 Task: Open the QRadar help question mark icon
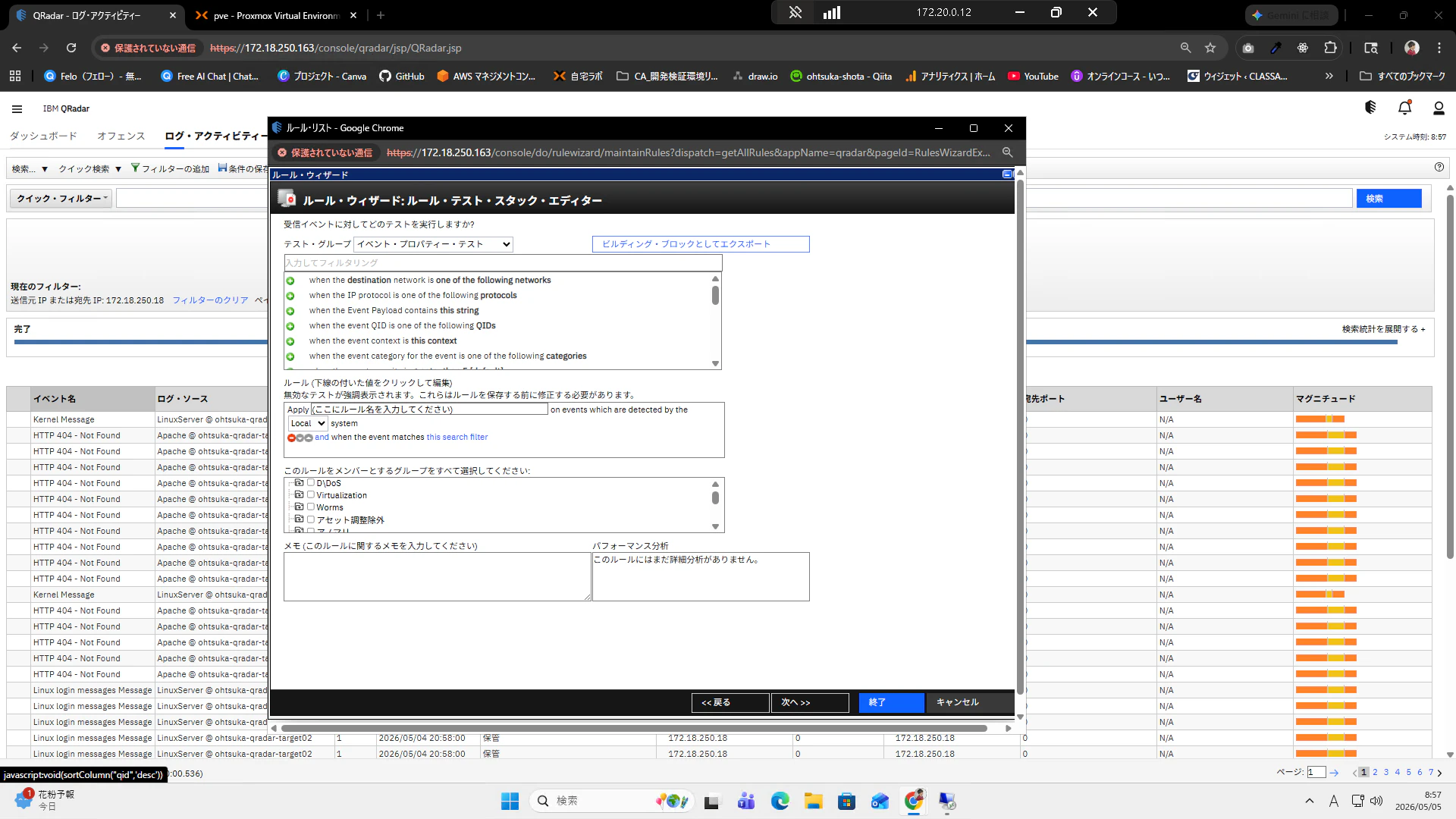click(x=1439, y=167)
